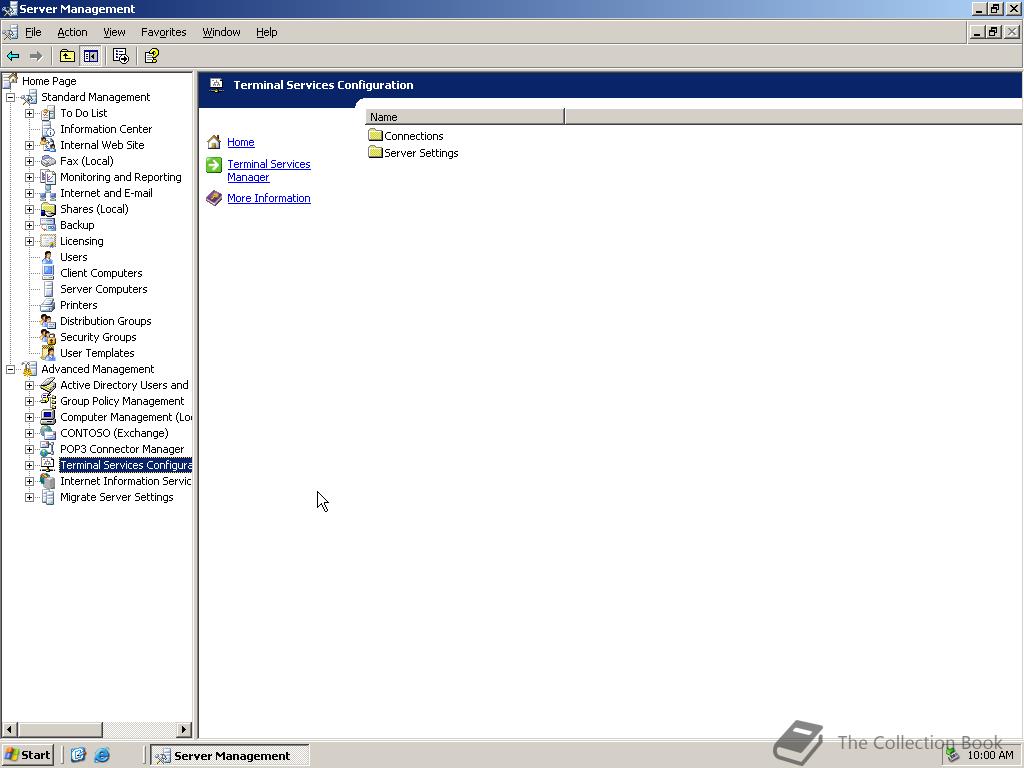Viewport: 1024px width, 768px height.
Task: Click the Up one level toolbar icon
Action: (67, 56)
